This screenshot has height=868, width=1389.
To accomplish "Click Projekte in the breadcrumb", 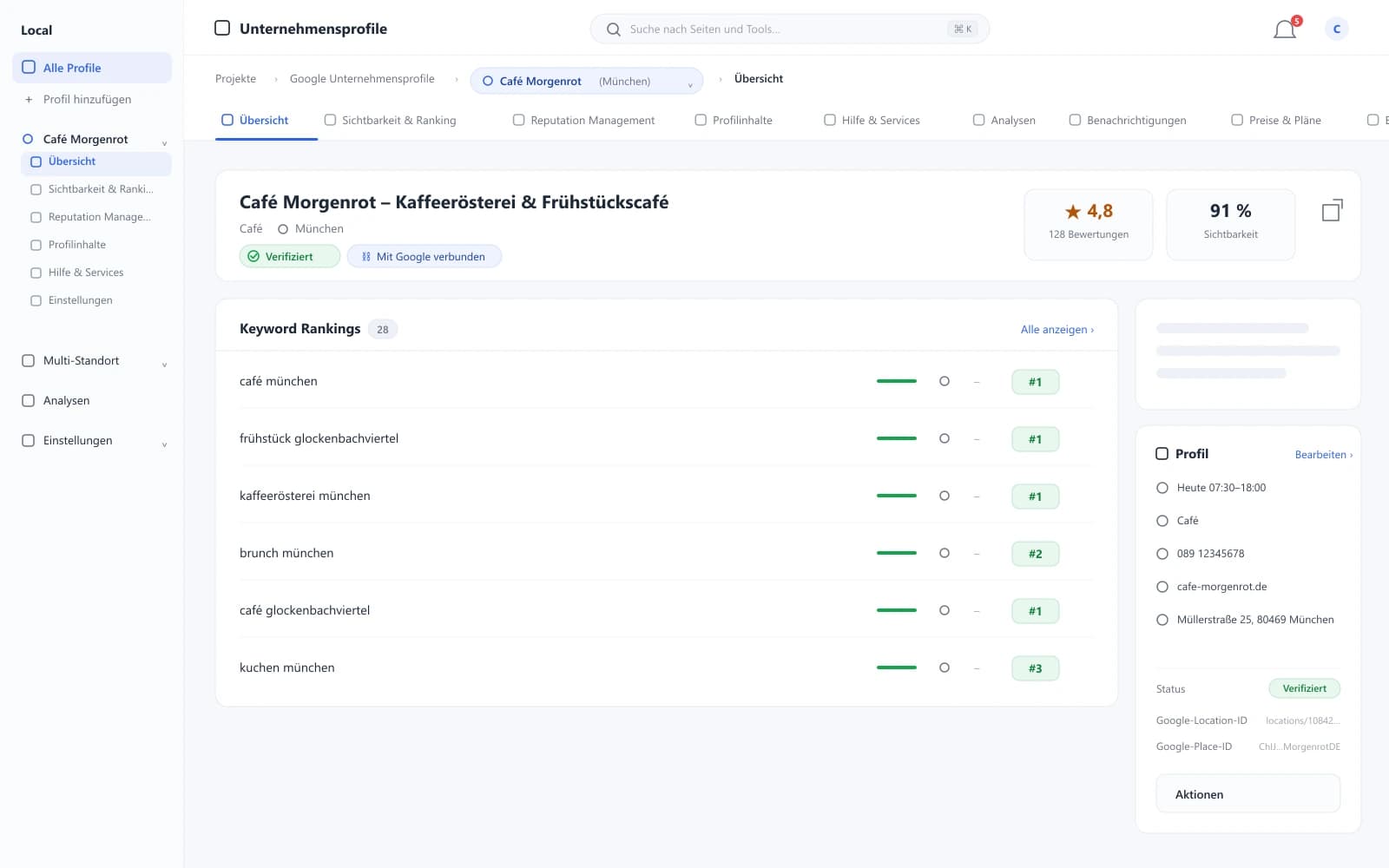I will [235, 79].
